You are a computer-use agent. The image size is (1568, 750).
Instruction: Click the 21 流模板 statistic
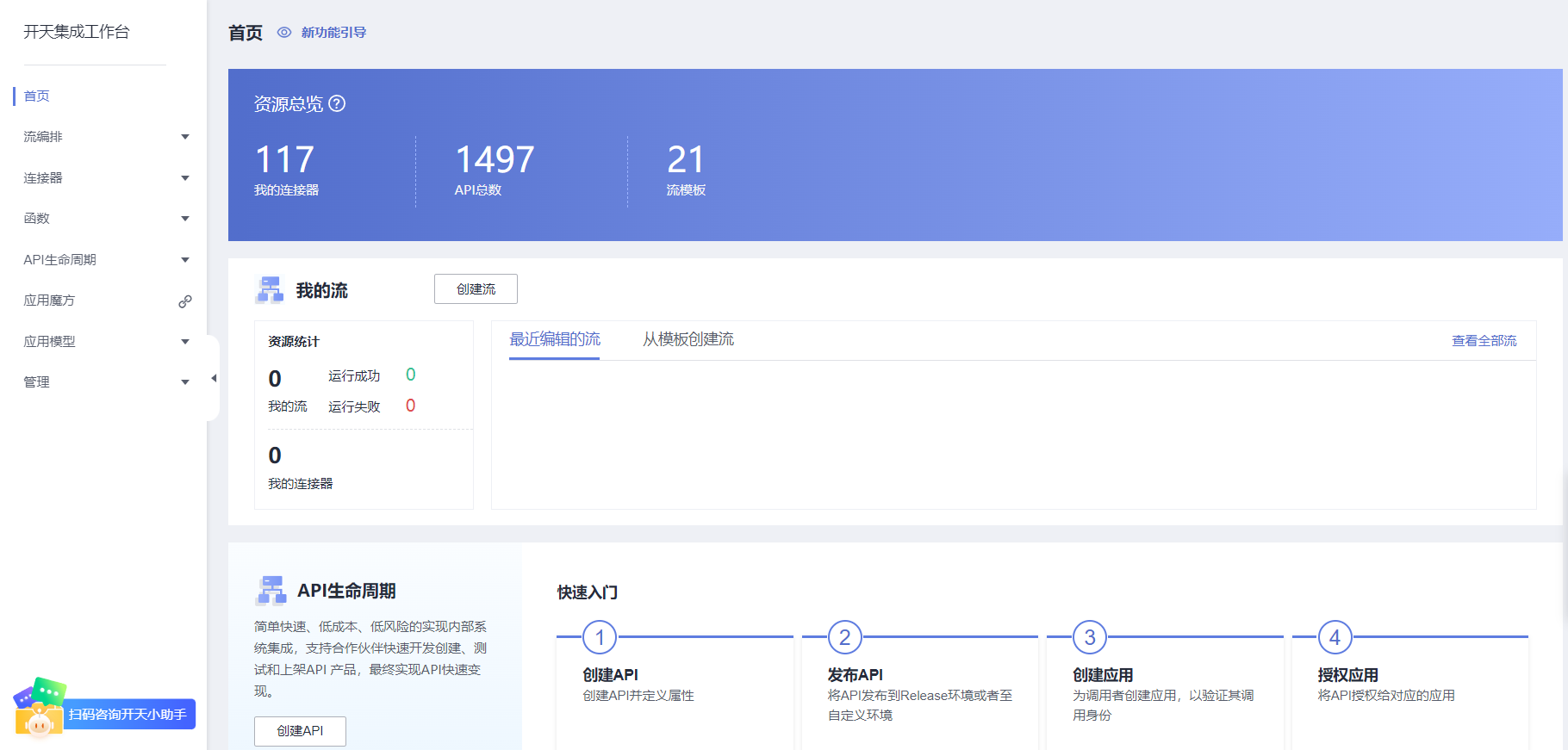click(687, 170)
